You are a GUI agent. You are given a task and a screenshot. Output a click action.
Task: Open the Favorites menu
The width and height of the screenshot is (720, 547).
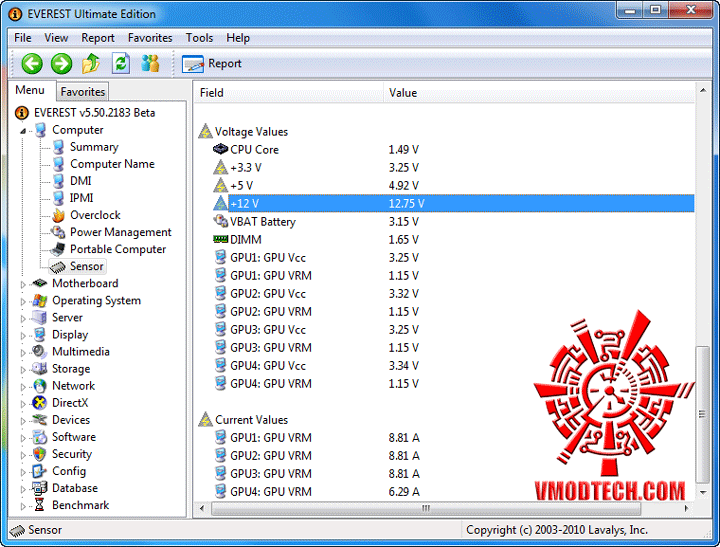pos(150,38)
